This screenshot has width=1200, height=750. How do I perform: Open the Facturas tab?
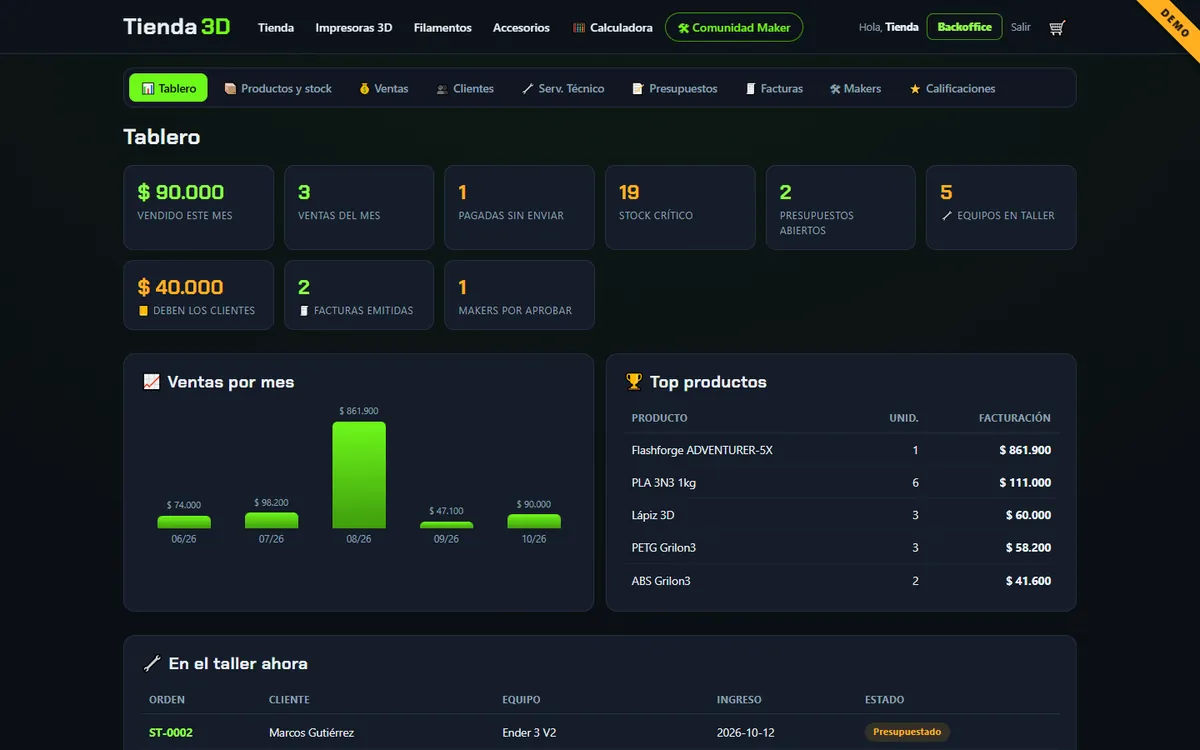click(x=774, y=88)
